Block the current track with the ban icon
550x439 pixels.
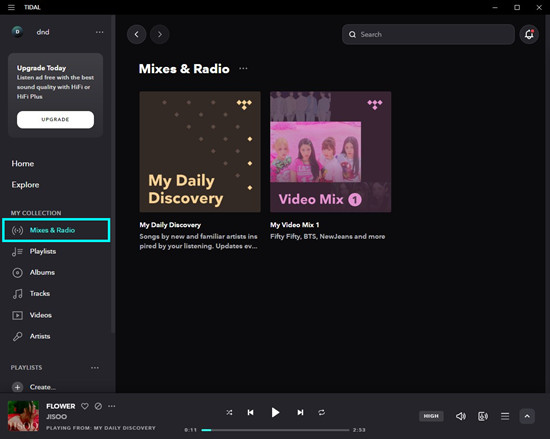[x=98, y=406]
